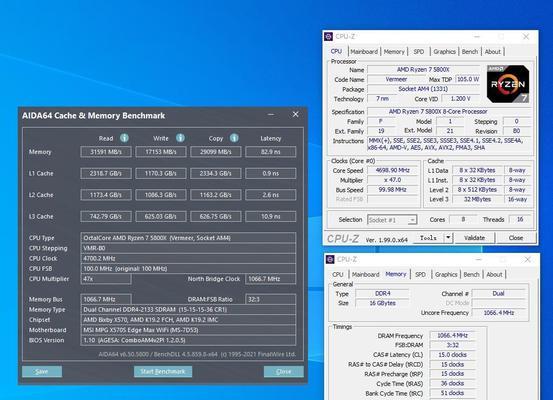Click North Bridge Clock 1066.7 MHz field
Image resolution: width=553 pixels, height=400 pixels.
pyautogui.click(x=271, y=279)
